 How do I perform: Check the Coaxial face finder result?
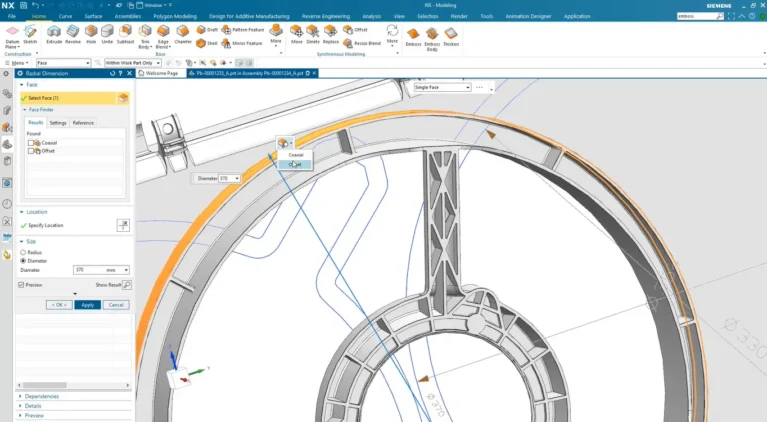(x=31, y=143)
